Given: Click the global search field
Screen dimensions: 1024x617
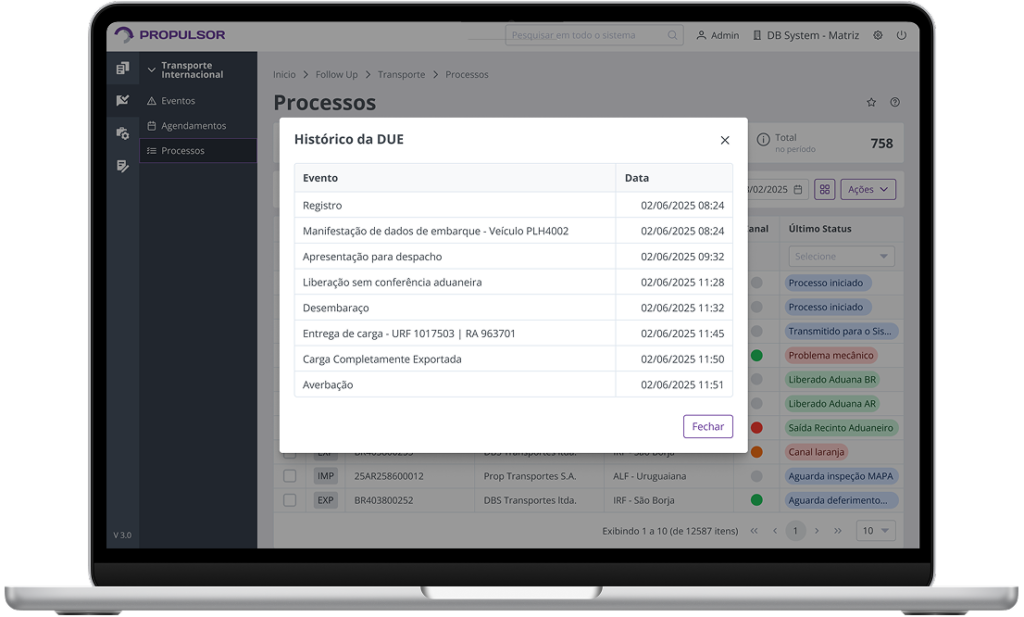Looking at the screenshot, I should [588, 35].
